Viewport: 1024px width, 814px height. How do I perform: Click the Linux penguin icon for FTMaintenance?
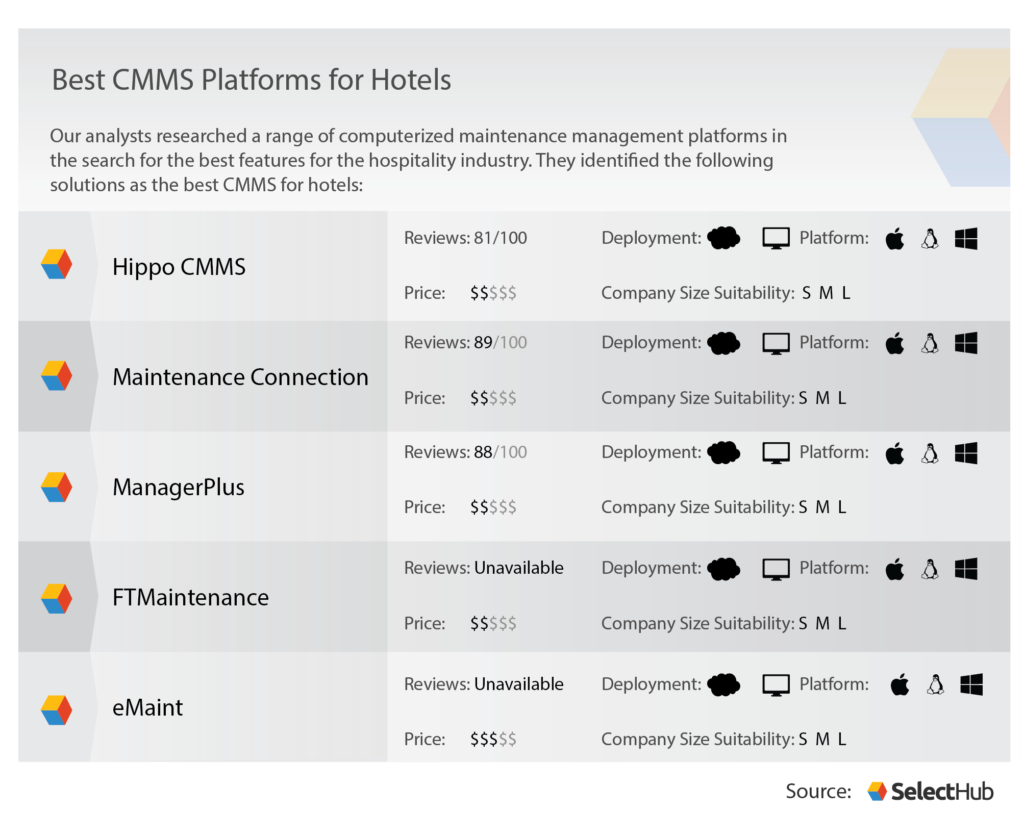(930, 569)
